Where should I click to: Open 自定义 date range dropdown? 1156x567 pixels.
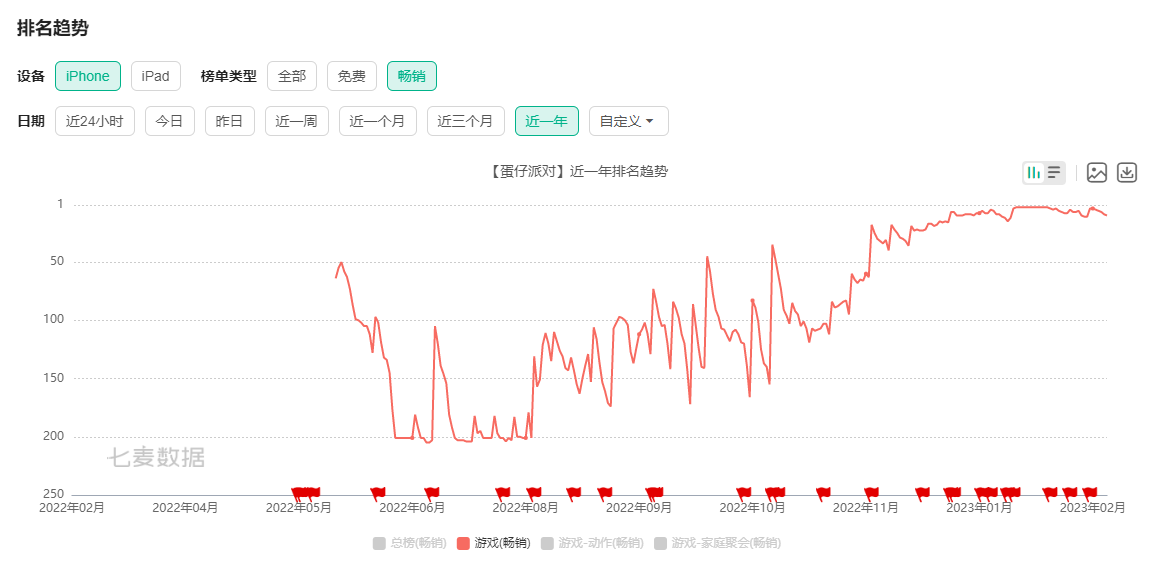629,121
